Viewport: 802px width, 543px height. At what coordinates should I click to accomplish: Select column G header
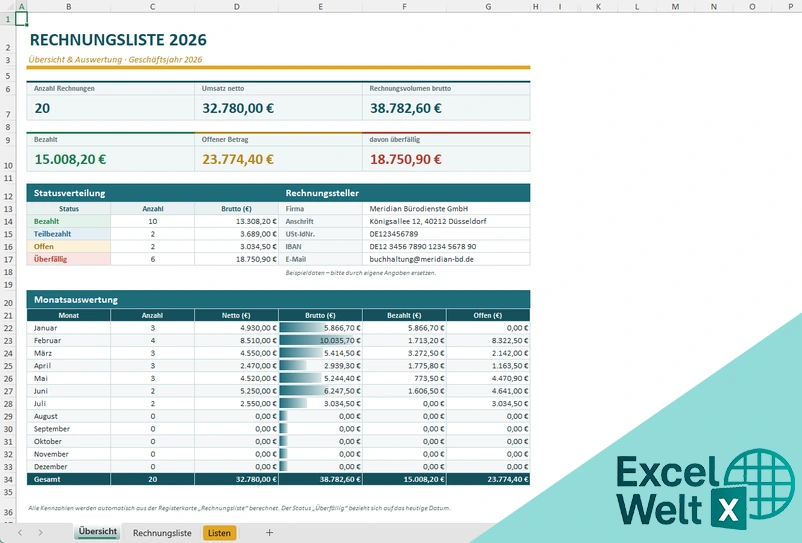pos(488,7)
